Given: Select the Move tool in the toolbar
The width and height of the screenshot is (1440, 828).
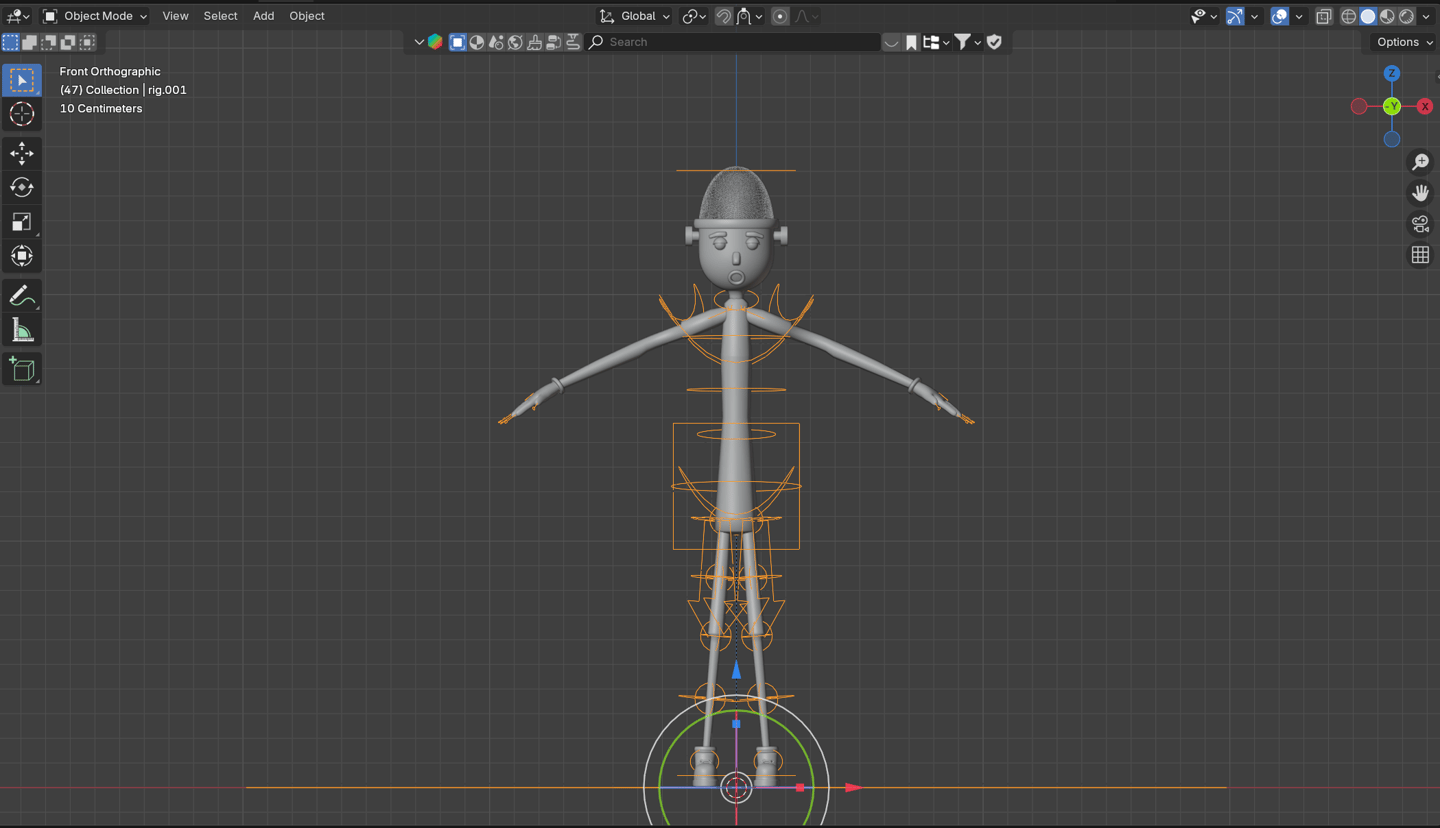Looking at the screenshot, I should coord(21,153).
